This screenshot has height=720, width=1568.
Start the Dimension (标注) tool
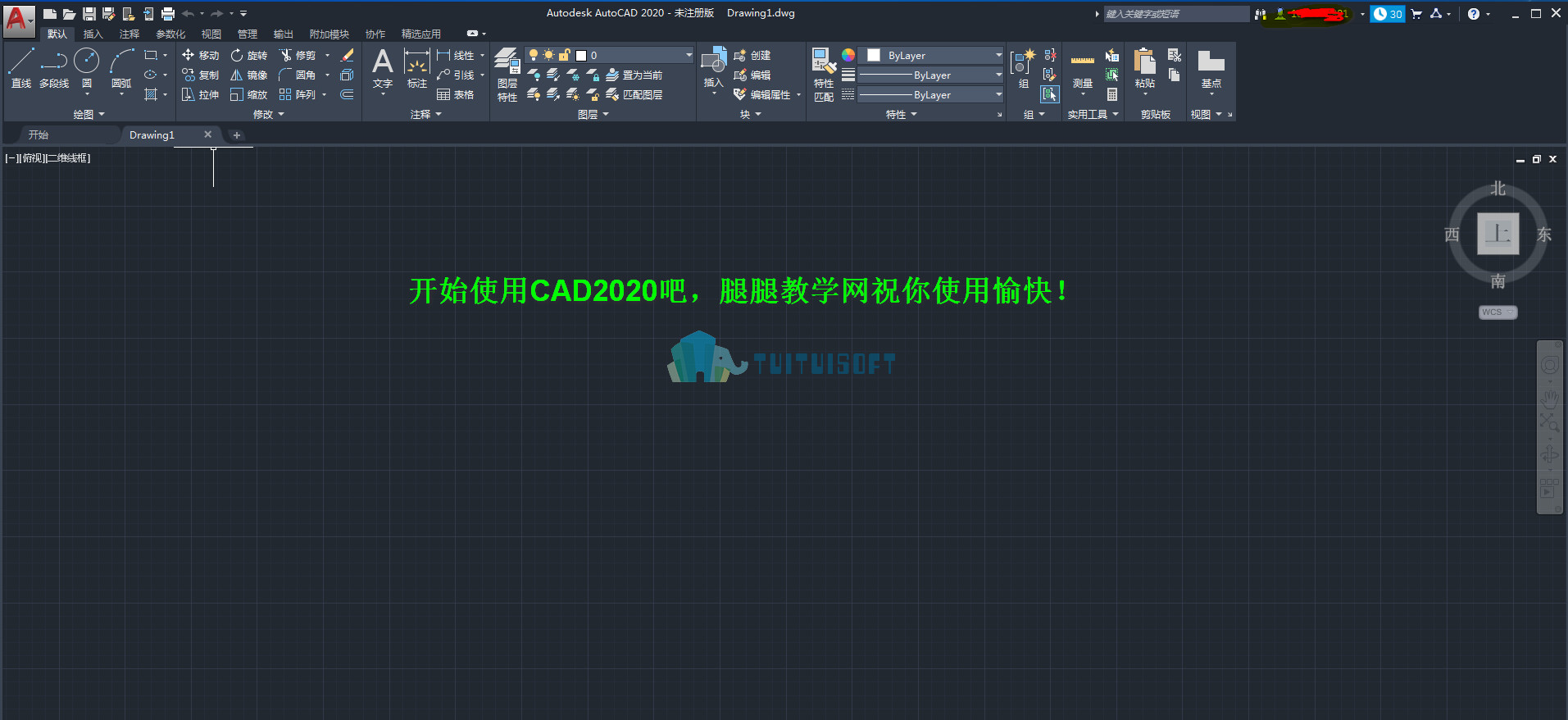417,68
